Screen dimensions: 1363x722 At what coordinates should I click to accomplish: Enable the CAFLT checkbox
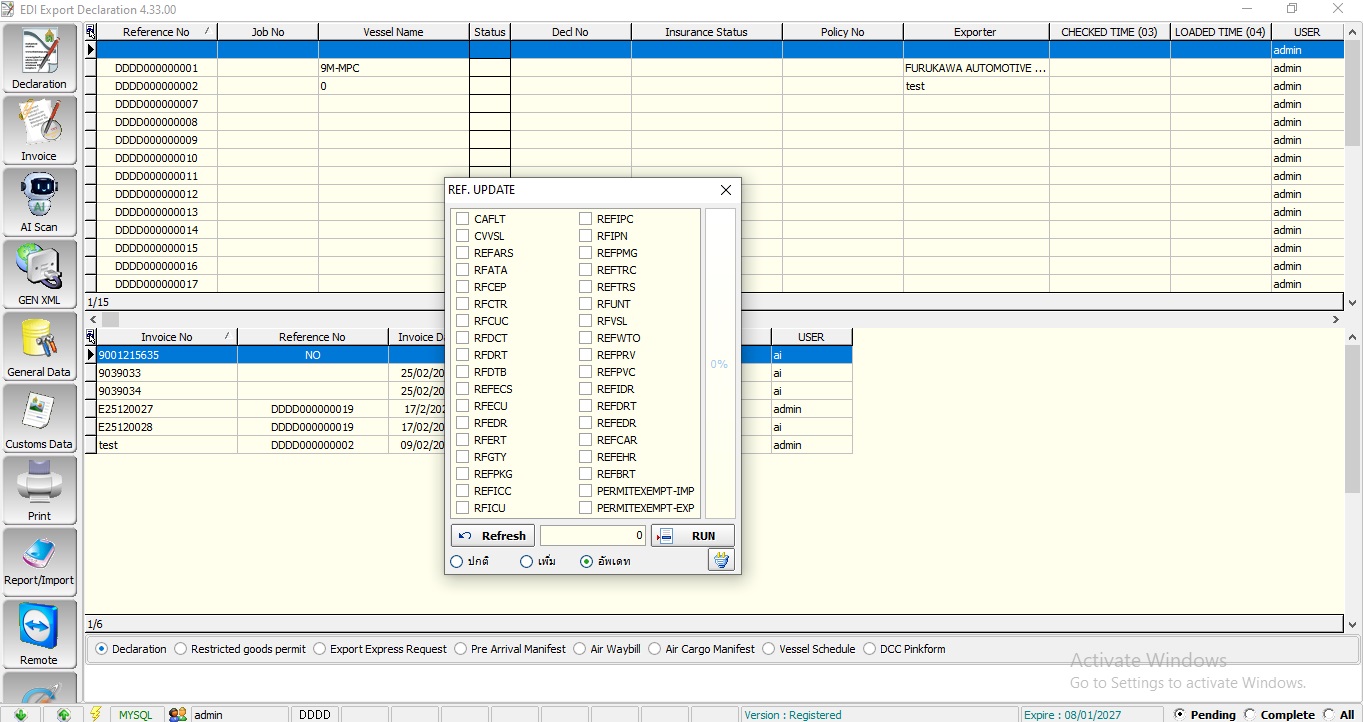click(x=463, y=219)
